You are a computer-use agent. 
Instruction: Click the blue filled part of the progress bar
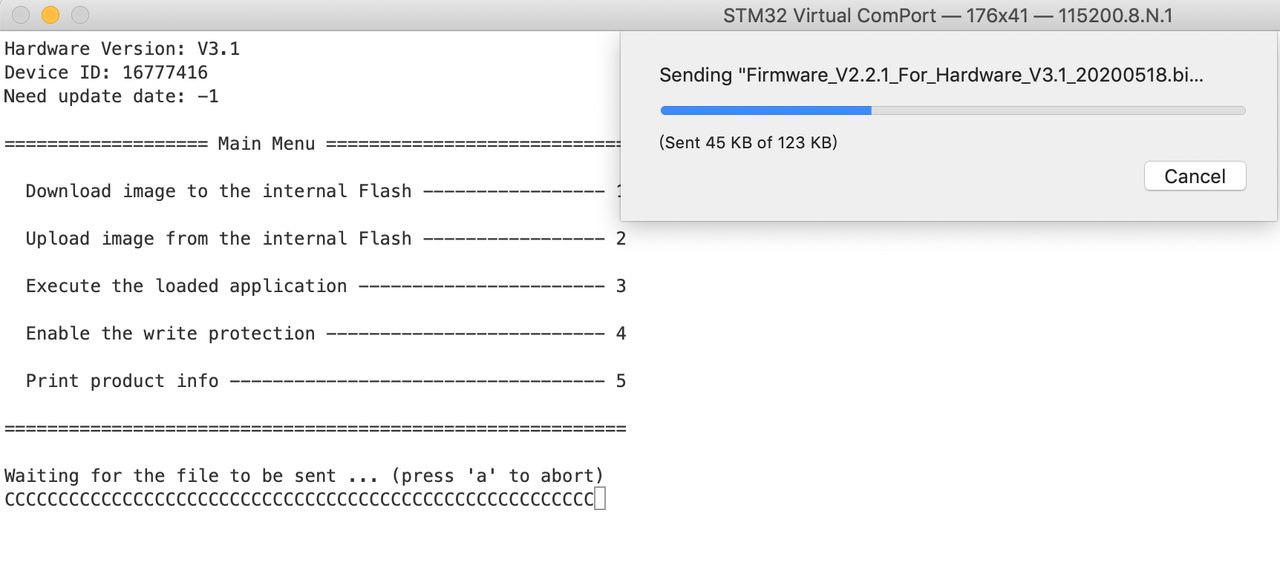pyautogui.click(x=765, y=110)
